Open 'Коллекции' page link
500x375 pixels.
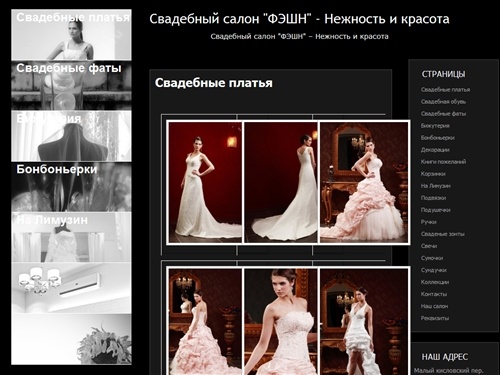coord(435,282)
